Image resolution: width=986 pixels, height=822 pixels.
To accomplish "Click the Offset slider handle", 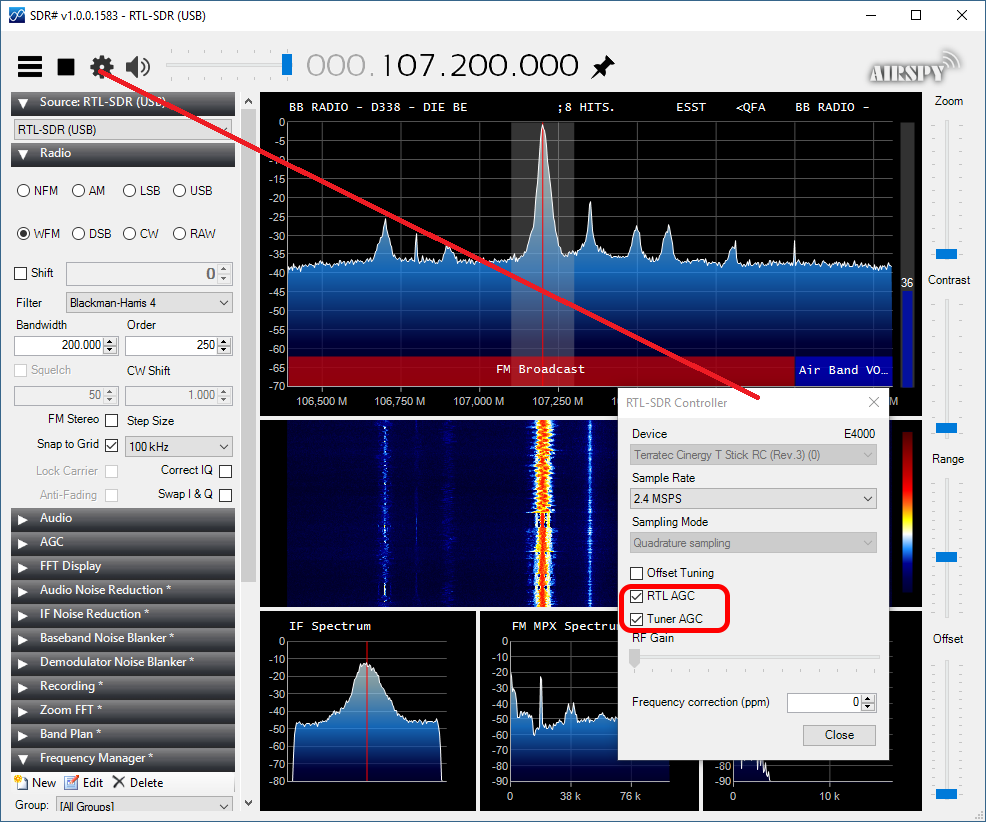I will tap(946, 794).
